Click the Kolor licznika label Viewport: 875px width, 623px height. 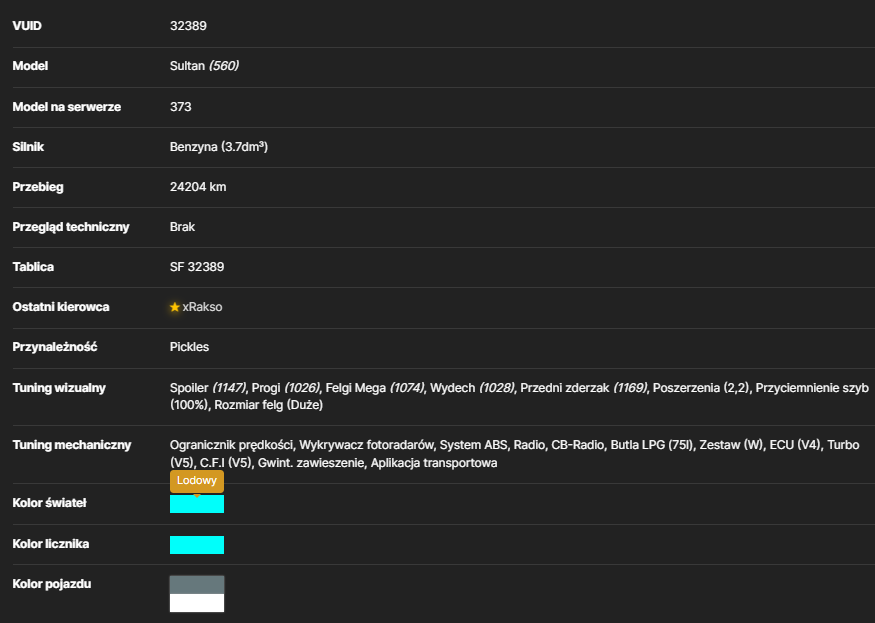pyautogui.click(x=51, y=544)
